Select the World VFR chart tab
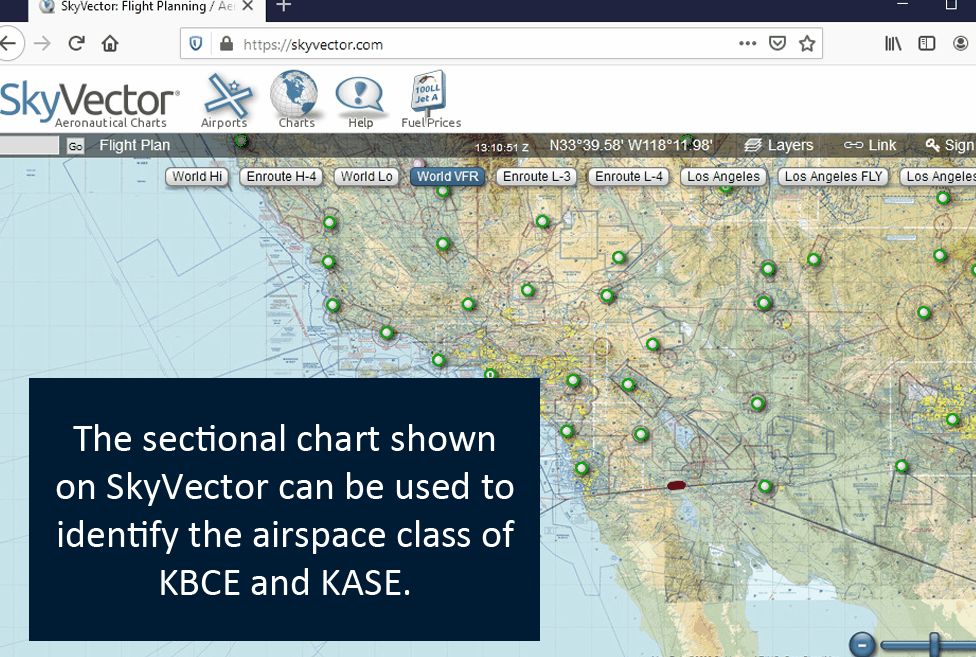Screen dimensions: 976x657 click(448, 177)
